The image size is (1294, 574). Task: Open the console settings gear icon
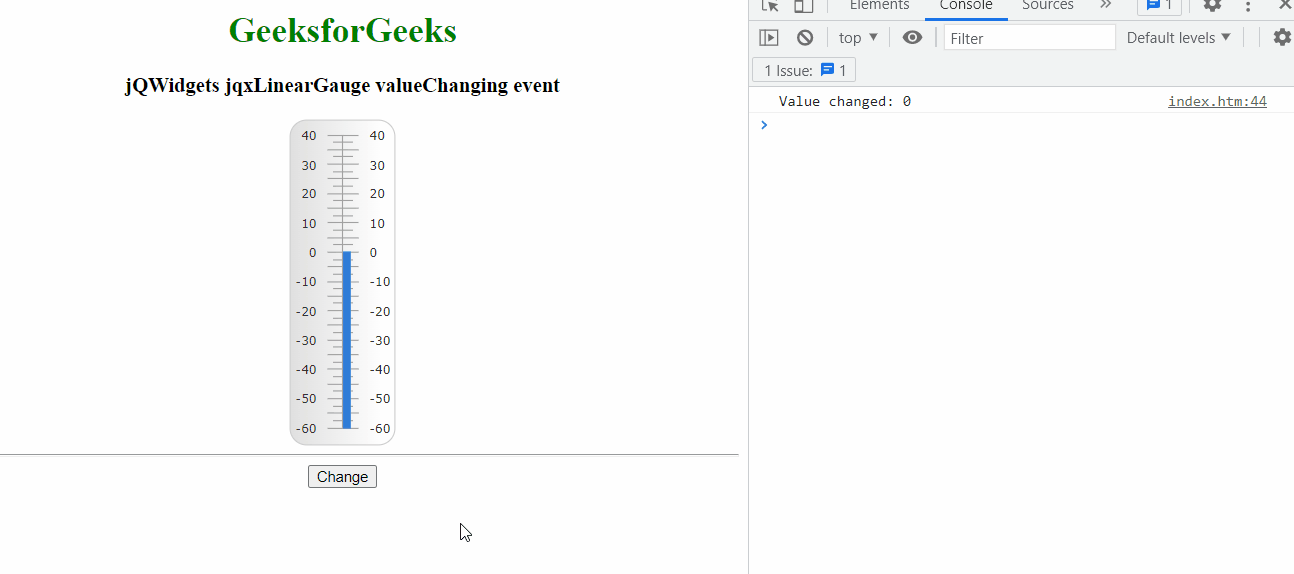tap(1282, 38)
